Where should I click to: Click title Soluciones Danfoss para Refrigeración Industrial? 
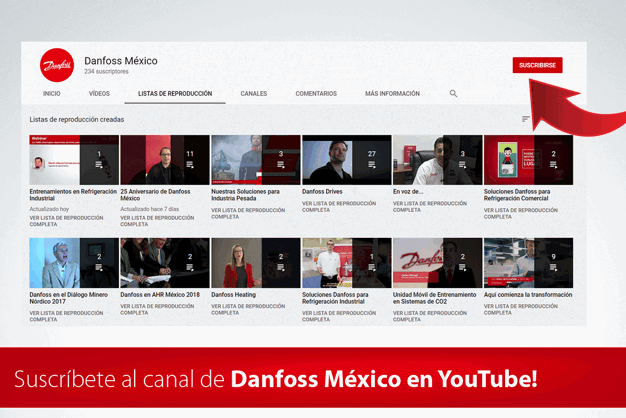coord(335,298)
